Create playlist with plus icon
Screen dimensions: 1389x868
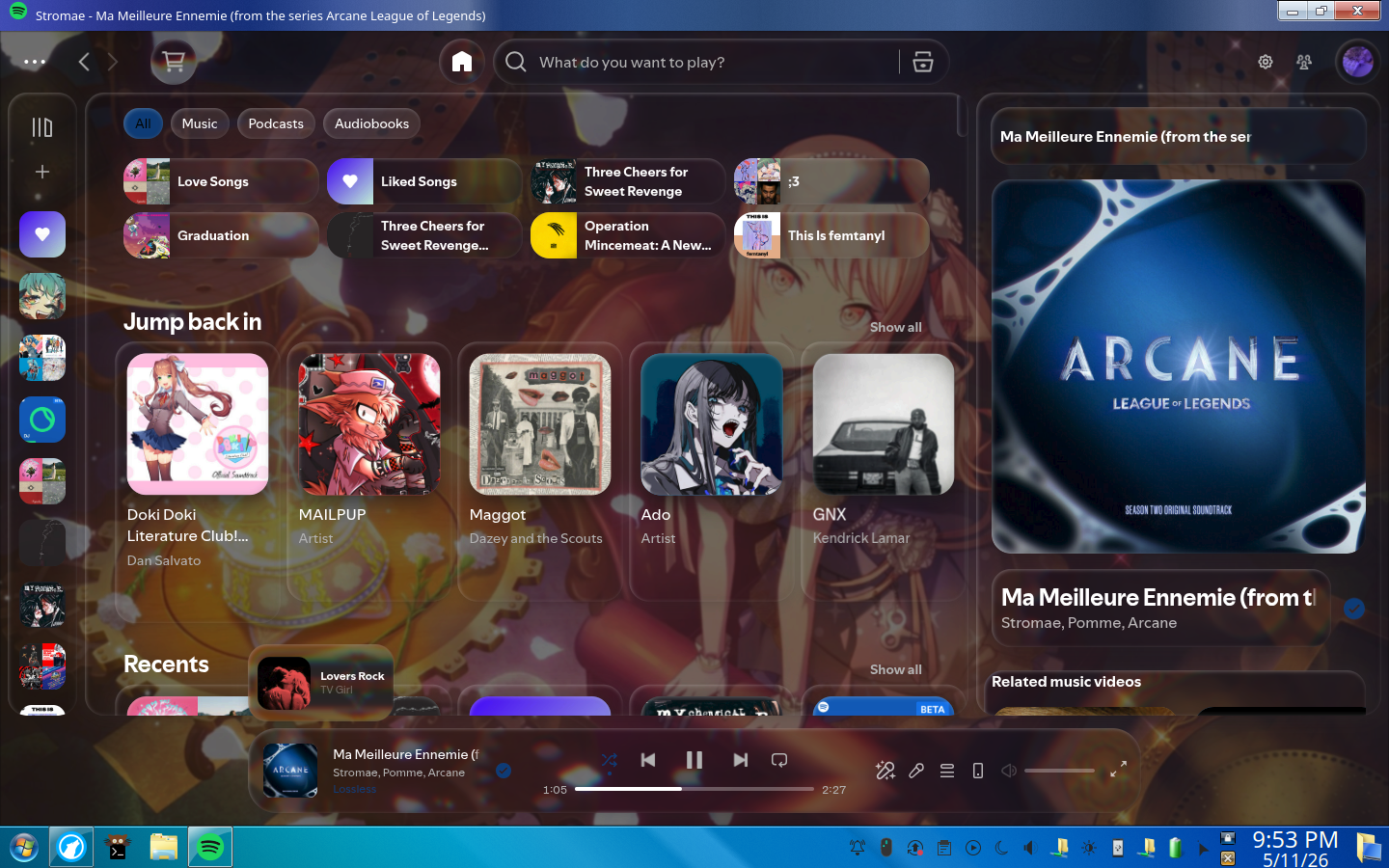42,172
